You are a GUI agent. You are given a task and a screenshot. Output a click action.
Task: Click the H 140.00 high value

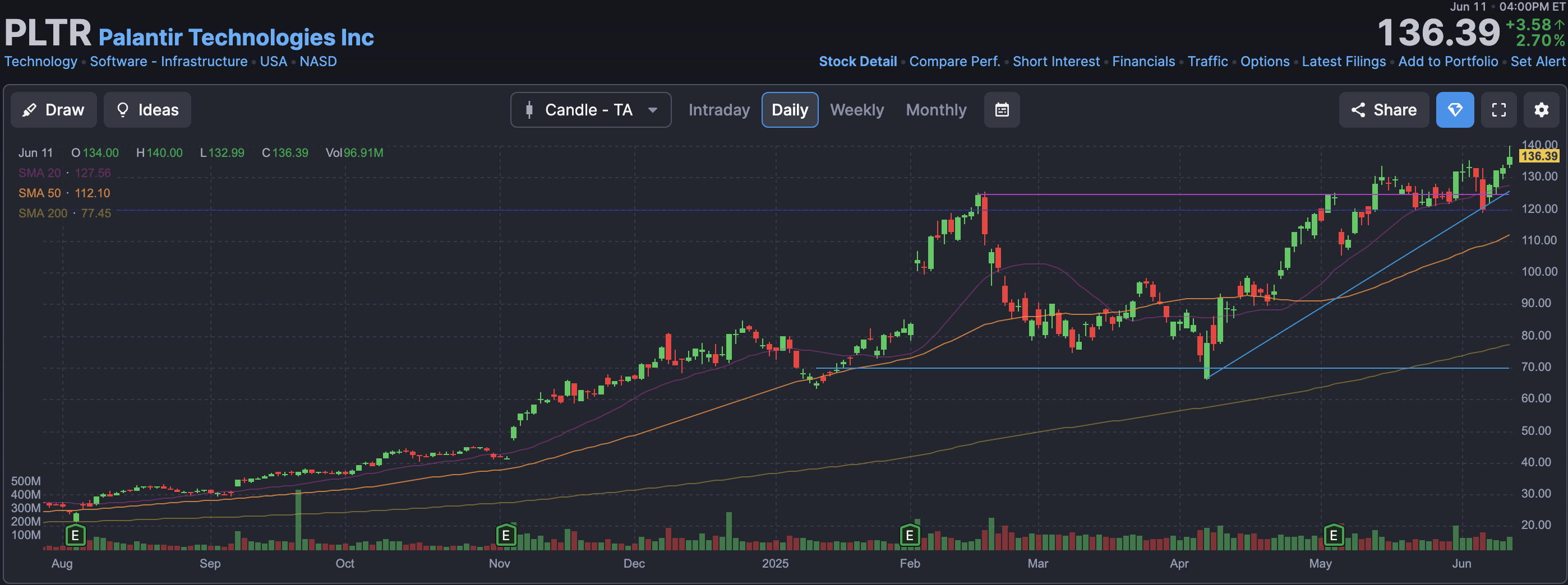159,152
